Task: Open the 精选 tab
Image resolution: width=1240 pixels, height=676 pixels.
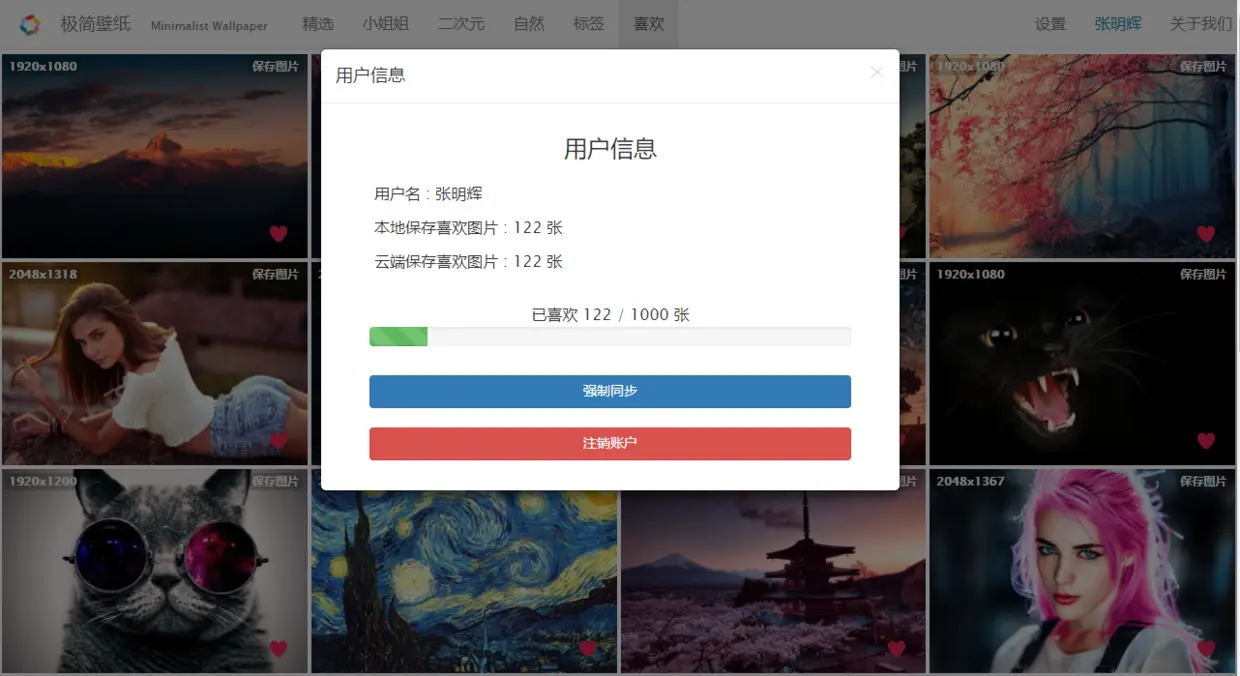Action: point(318,24)
